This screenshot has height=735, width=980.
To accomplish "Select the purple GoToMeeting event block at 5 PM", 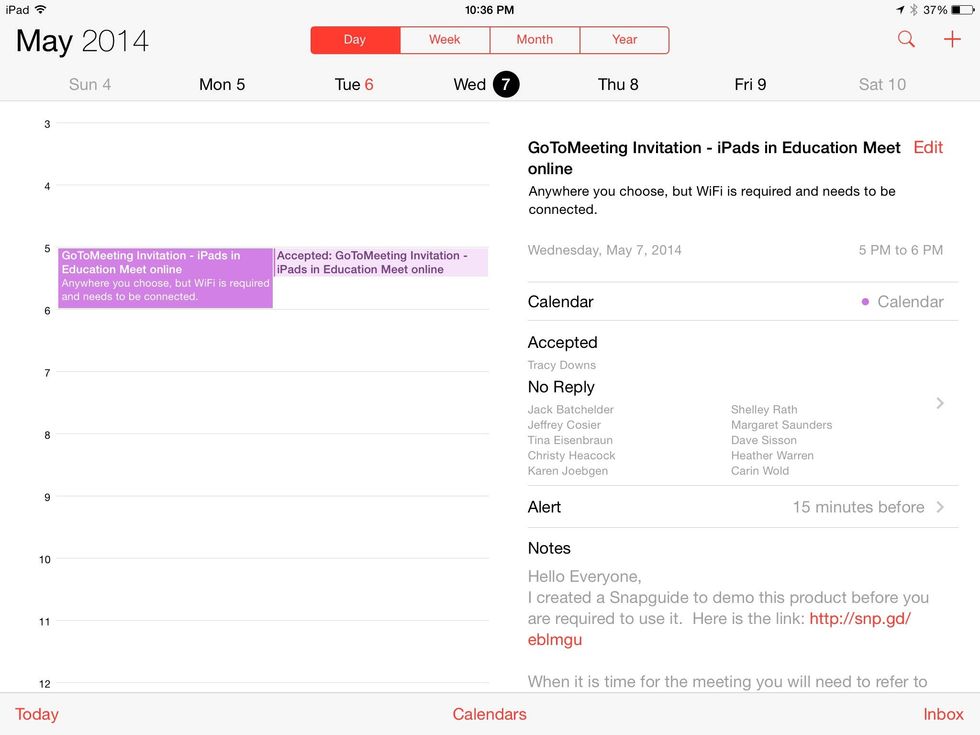I will [165, 277].
